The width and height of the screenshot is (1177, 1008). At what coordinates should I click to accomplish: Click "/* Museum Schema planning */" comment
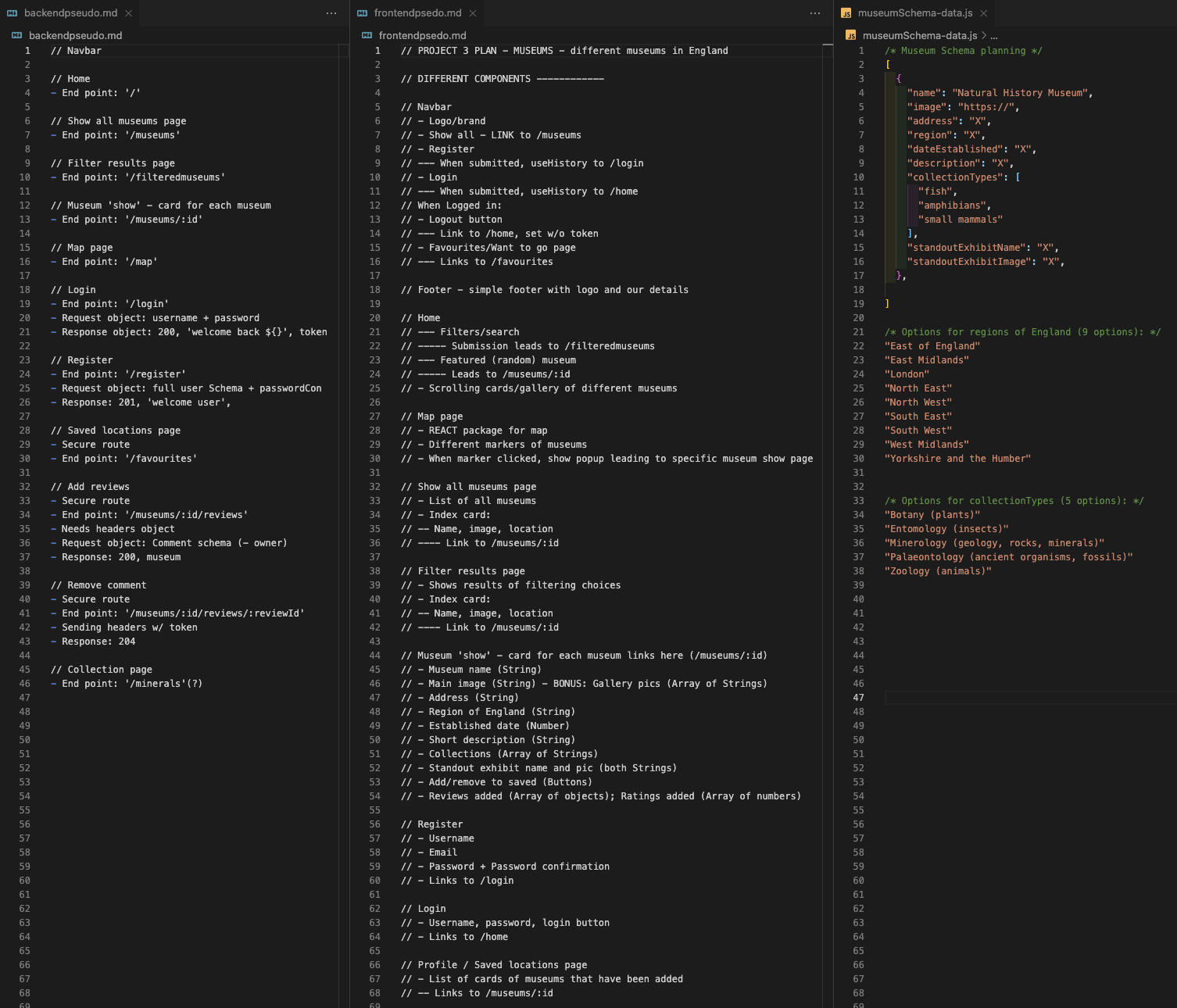[964, 51]
